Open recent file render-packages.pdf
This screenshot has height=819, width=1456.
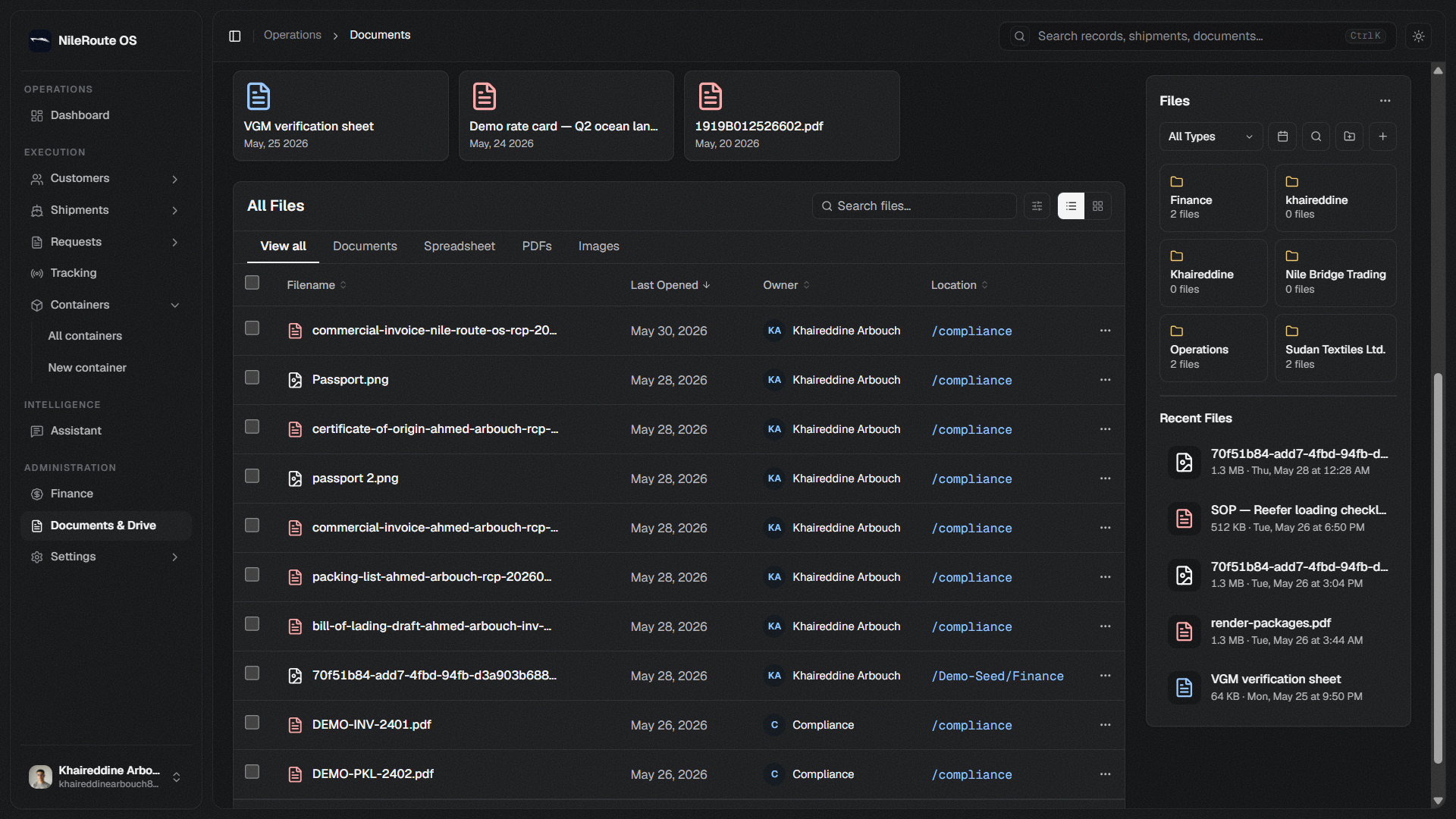click(x=1278, y=631)
